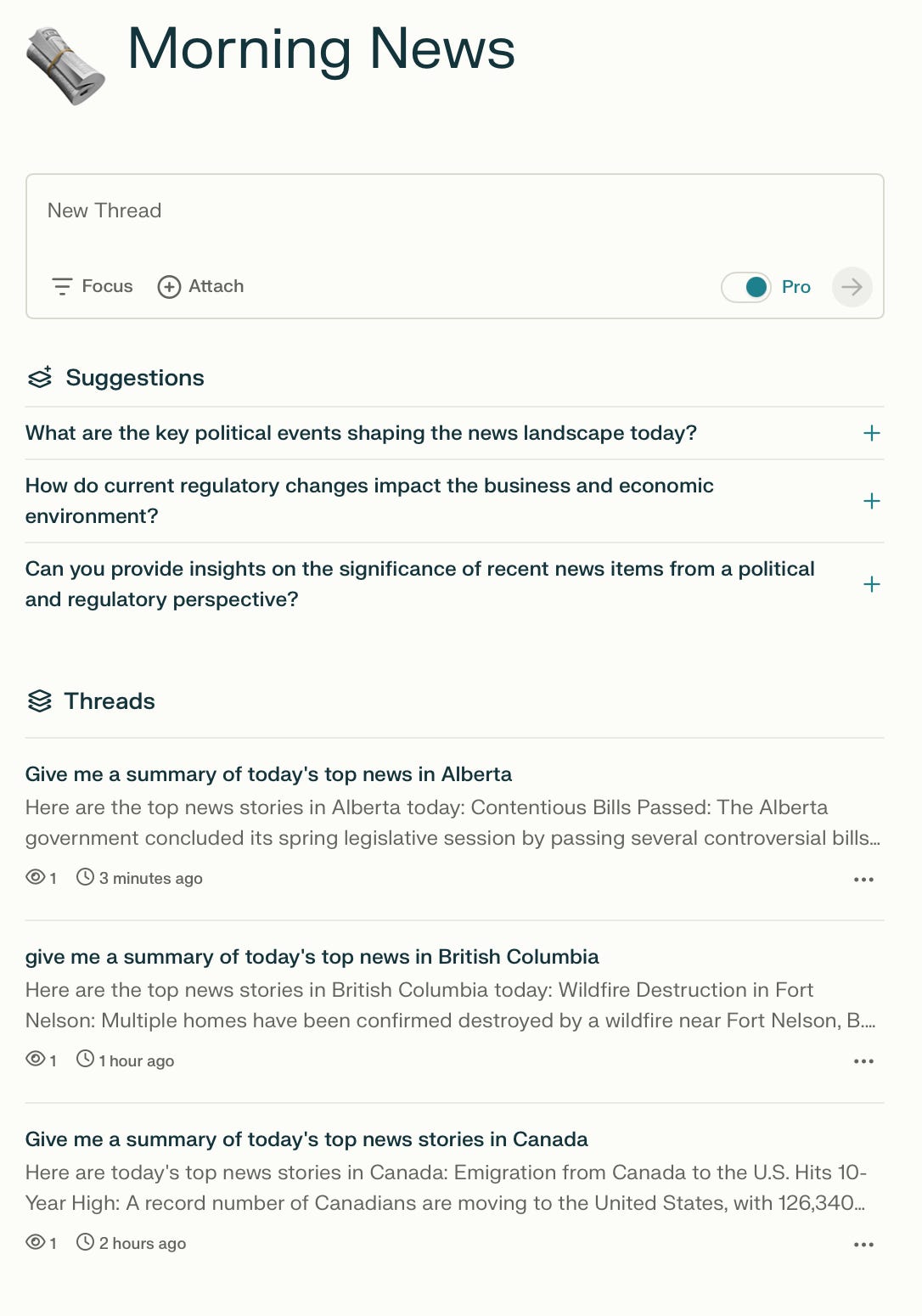Click the Attach plus-circle icon
The image size is (922, 1316).
tap(169, 287)
